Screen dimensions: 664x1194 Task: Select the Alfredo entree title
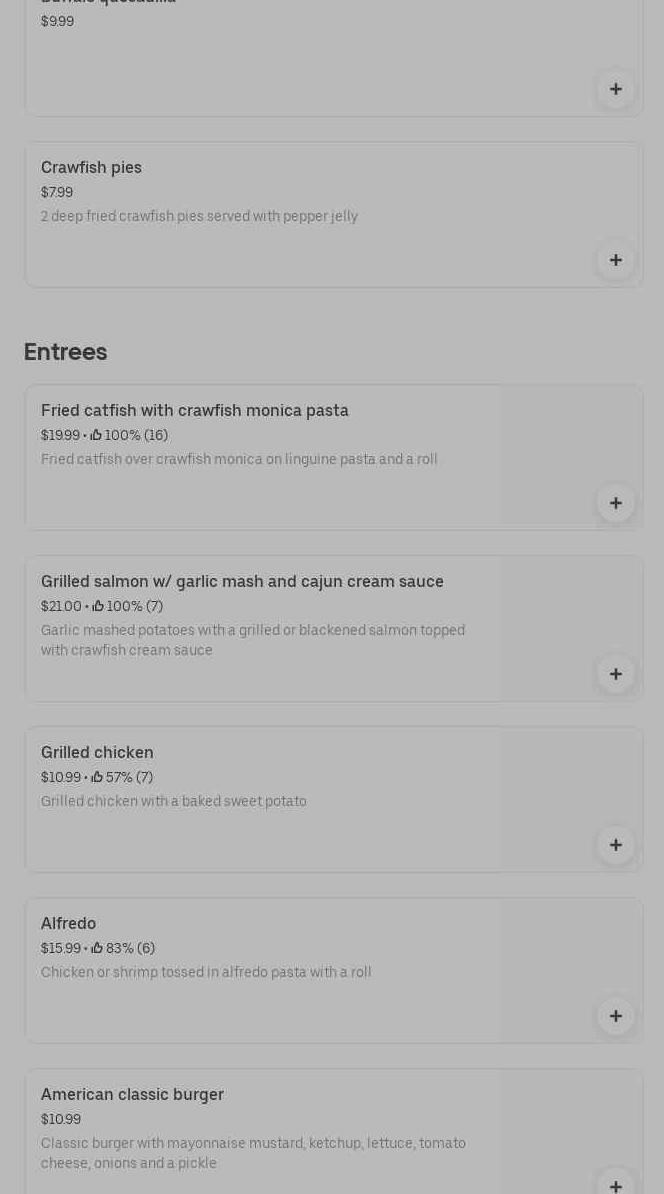[x=68, y=923]
